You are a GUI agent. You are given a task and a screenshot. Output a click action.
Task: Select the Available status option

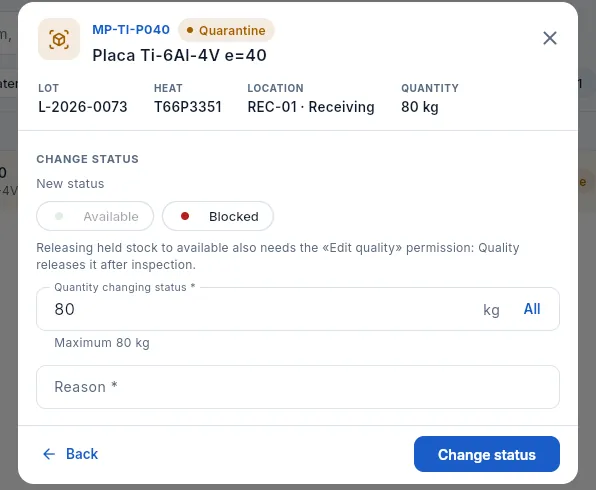coord(95,216)
